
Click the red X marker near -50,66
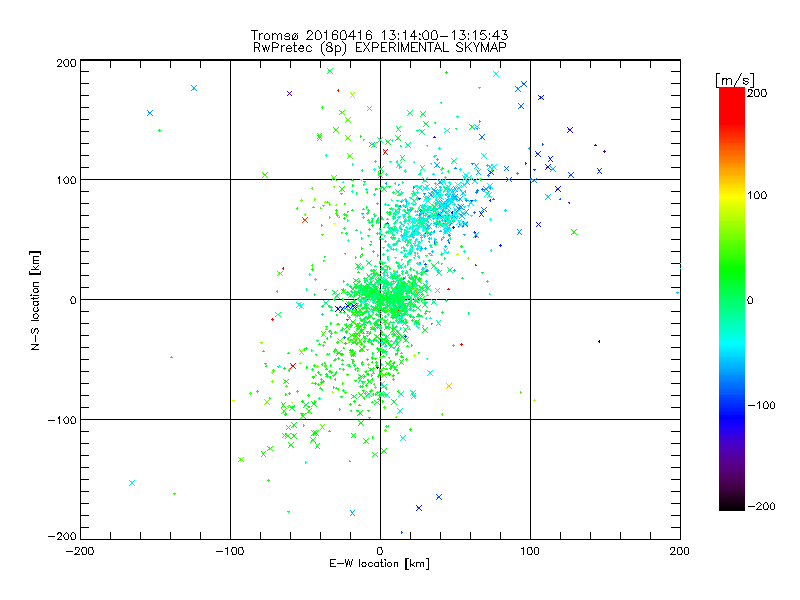(305, 220)
